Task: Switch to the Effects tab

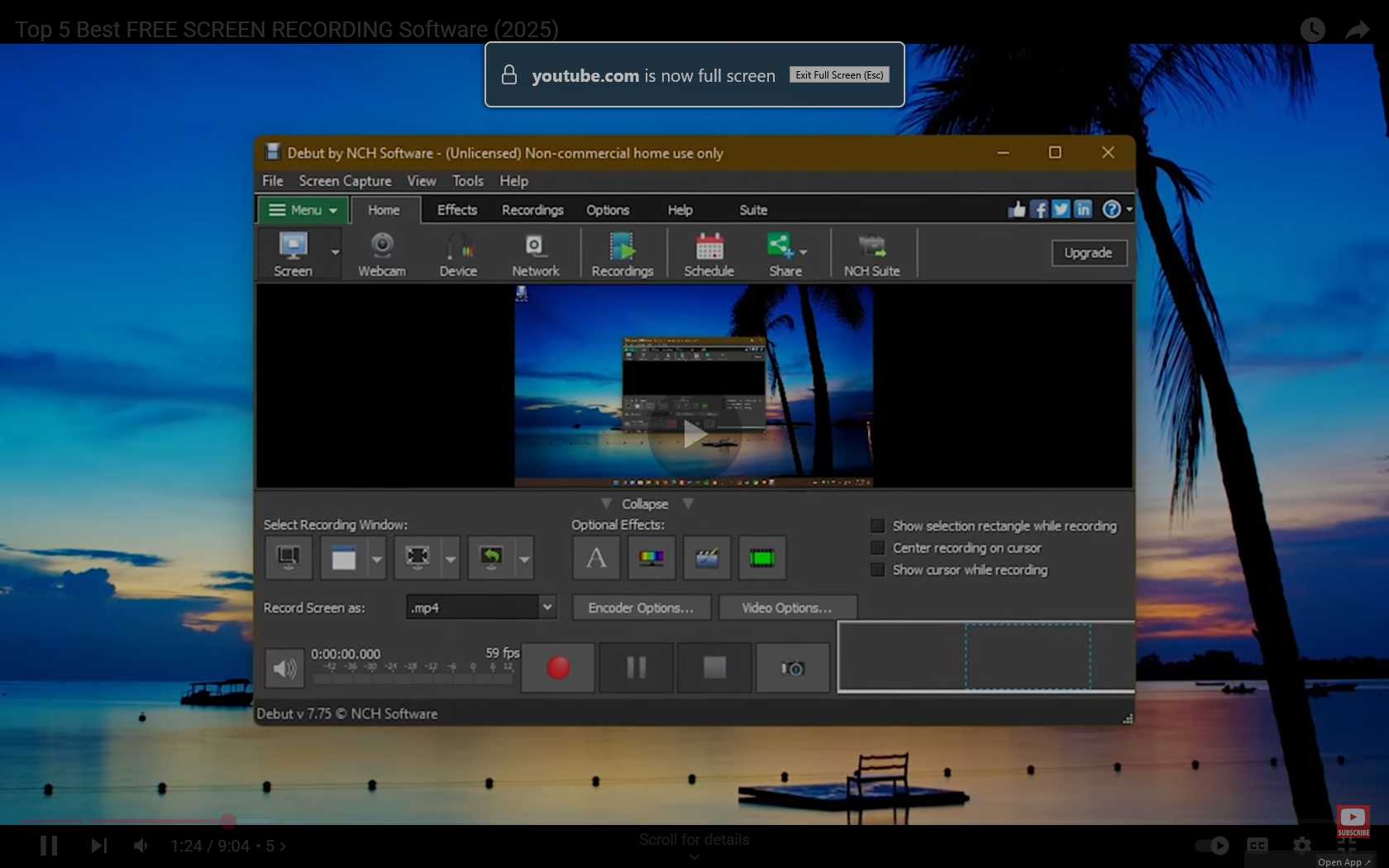Action: 457,210
